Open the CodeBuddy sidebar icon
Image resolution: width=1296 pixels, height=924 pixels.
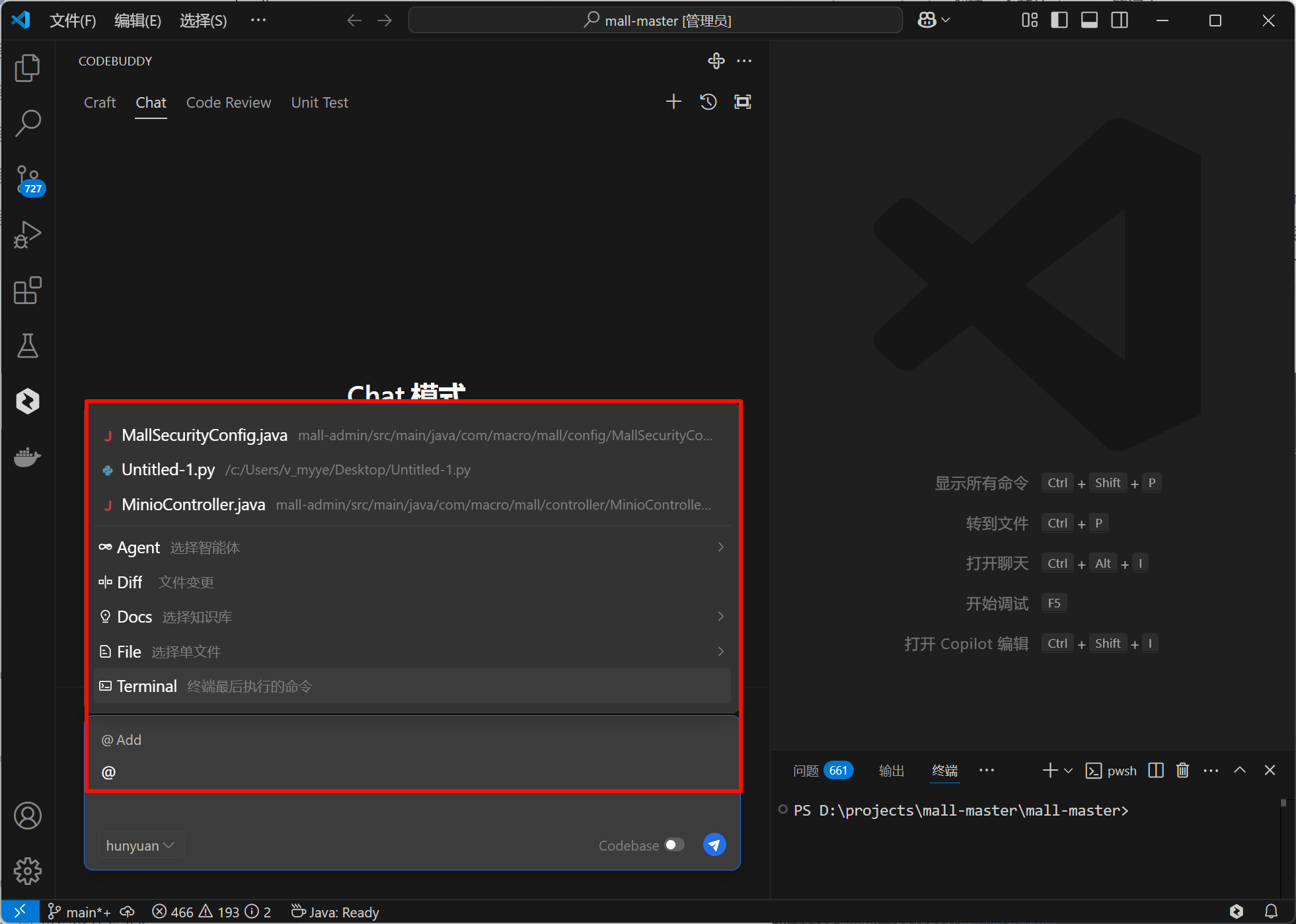coord(28,401)
